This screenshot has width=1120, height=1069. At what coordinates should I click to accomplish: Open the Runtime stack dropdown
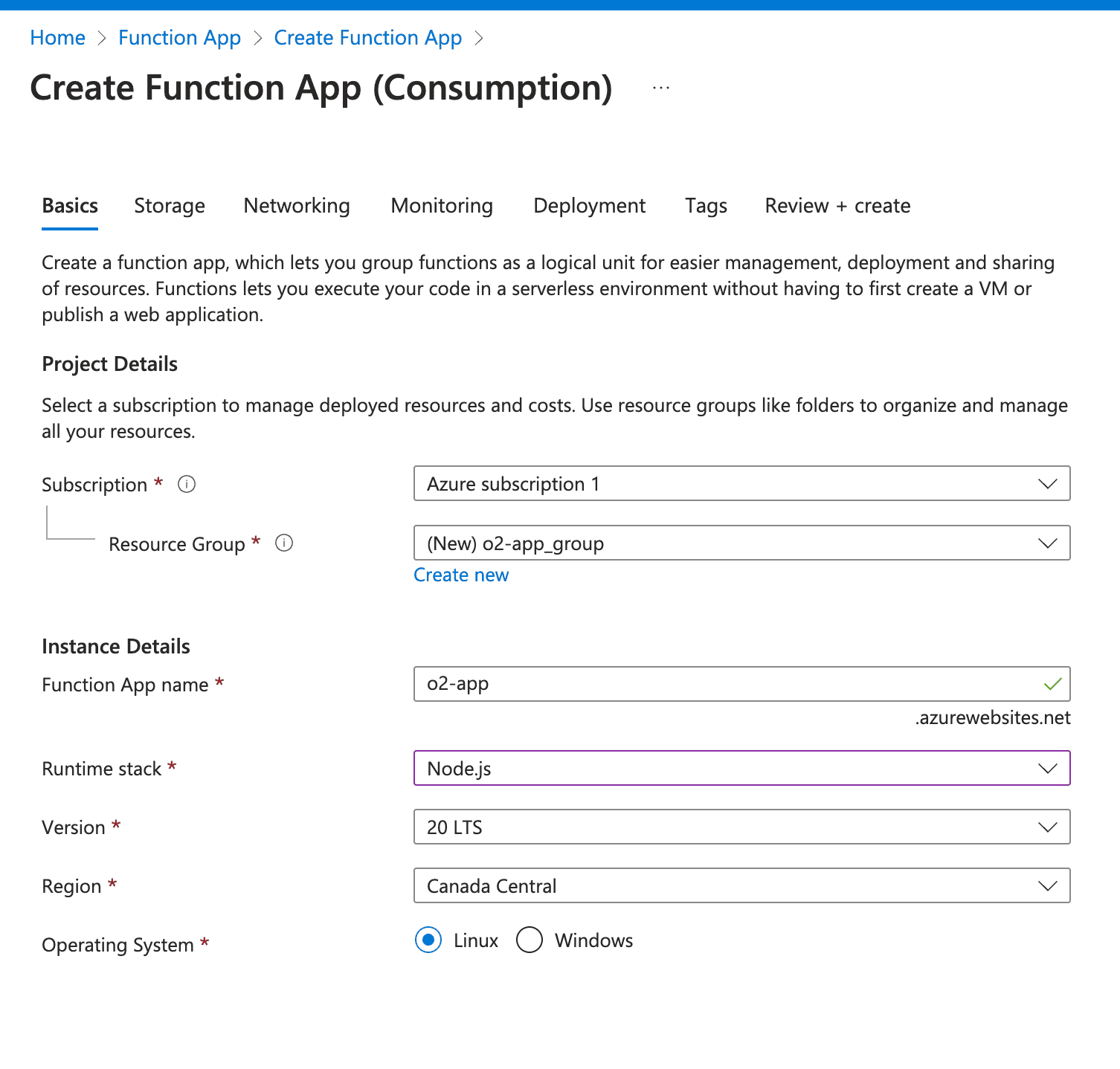(x=1048, y=768)
